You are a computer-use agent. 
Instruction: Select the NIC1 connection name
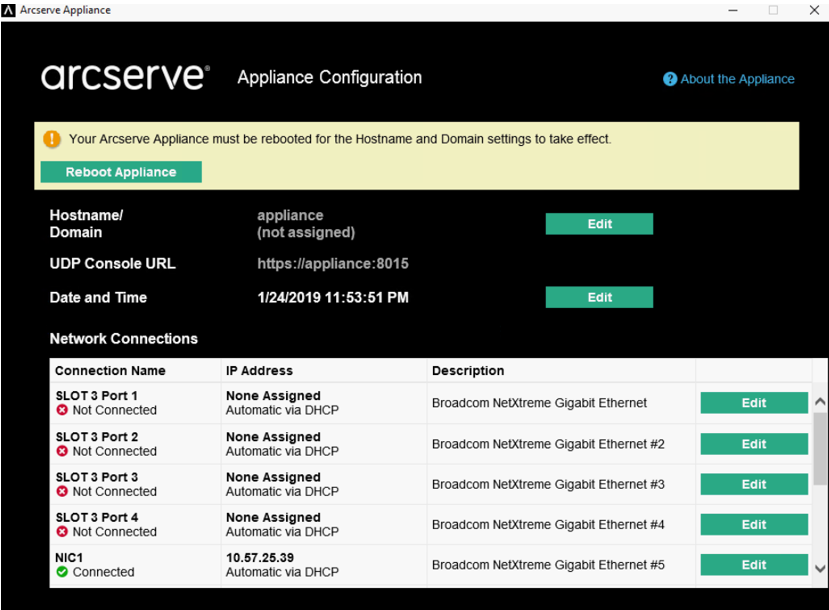pos(69,558)
